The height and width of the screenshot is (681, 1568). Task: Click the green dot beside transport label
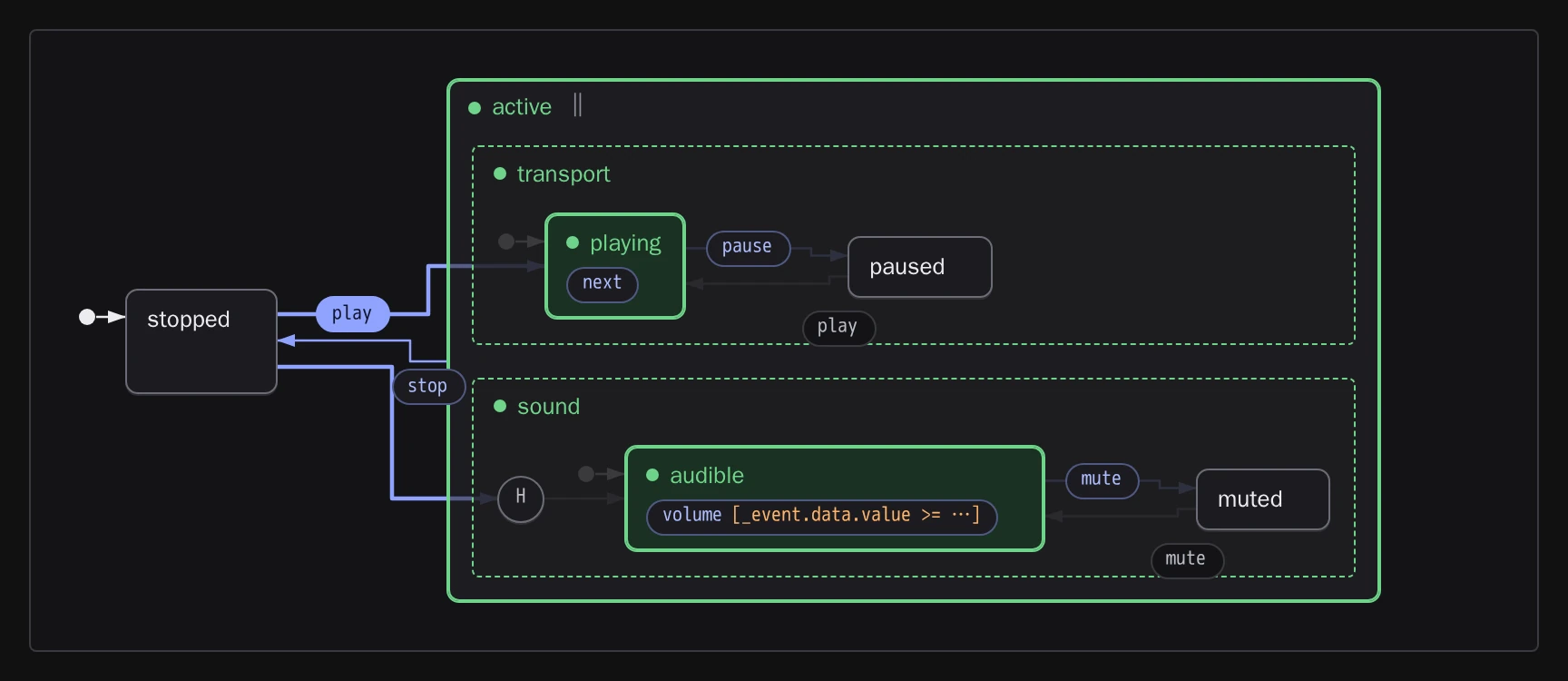click(x=499, y=173)
